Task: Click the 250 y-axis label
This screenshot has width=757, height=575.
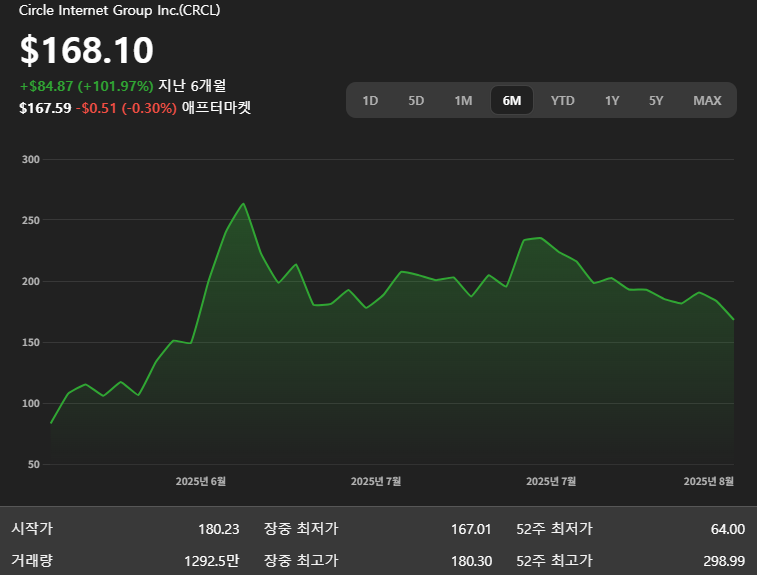Action: pos(31,220)
